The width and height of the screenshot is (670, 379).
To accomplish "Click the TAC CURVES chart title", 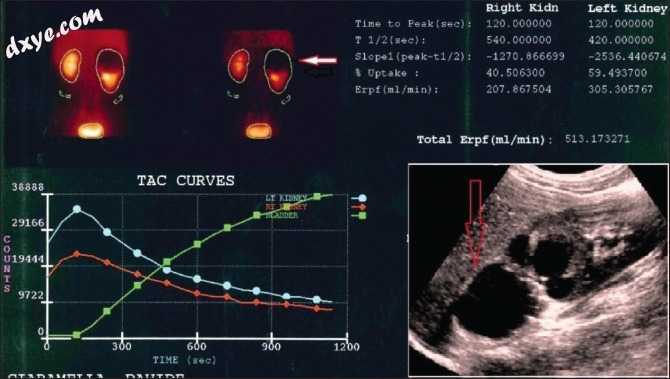I will [185, 180].
